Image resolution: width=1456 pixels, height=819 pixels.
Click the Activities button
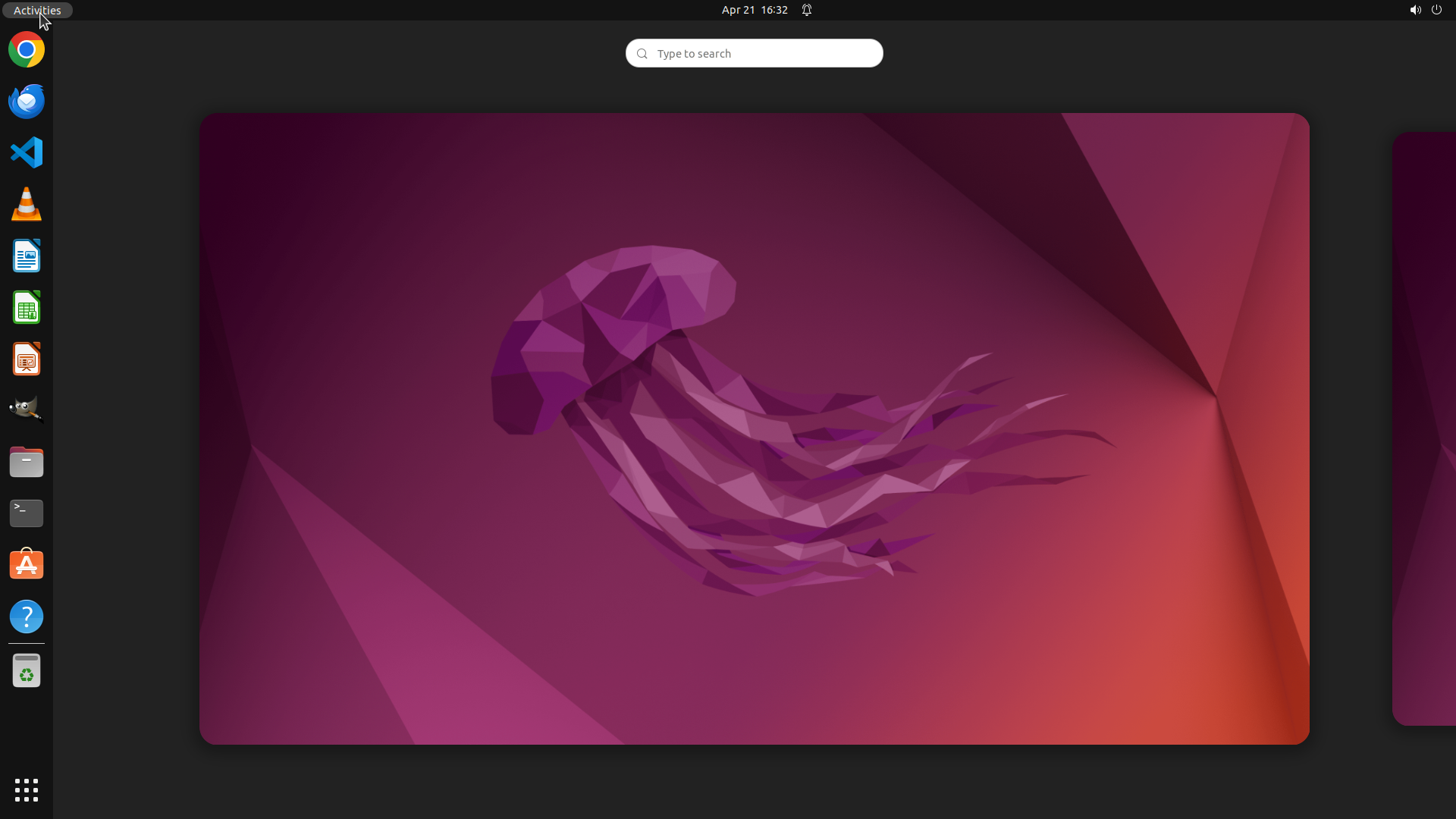[37, 10]
